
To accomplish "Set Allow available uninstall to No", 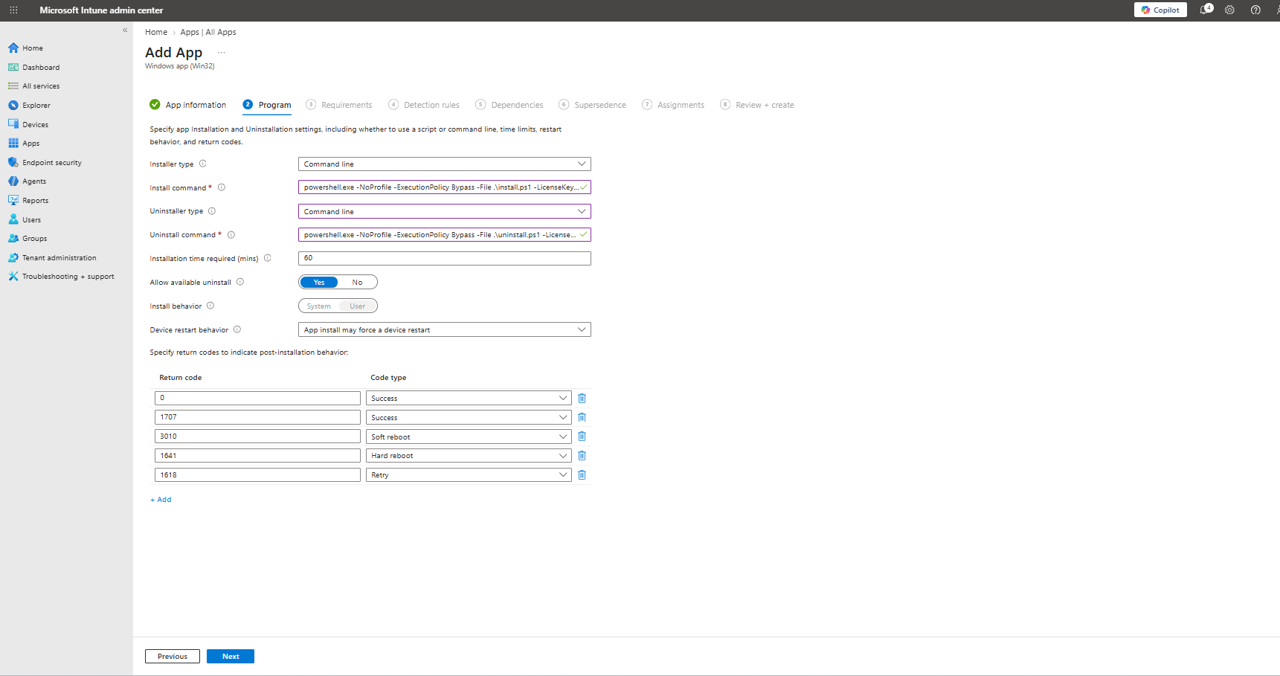I will [x=357, y=282].
